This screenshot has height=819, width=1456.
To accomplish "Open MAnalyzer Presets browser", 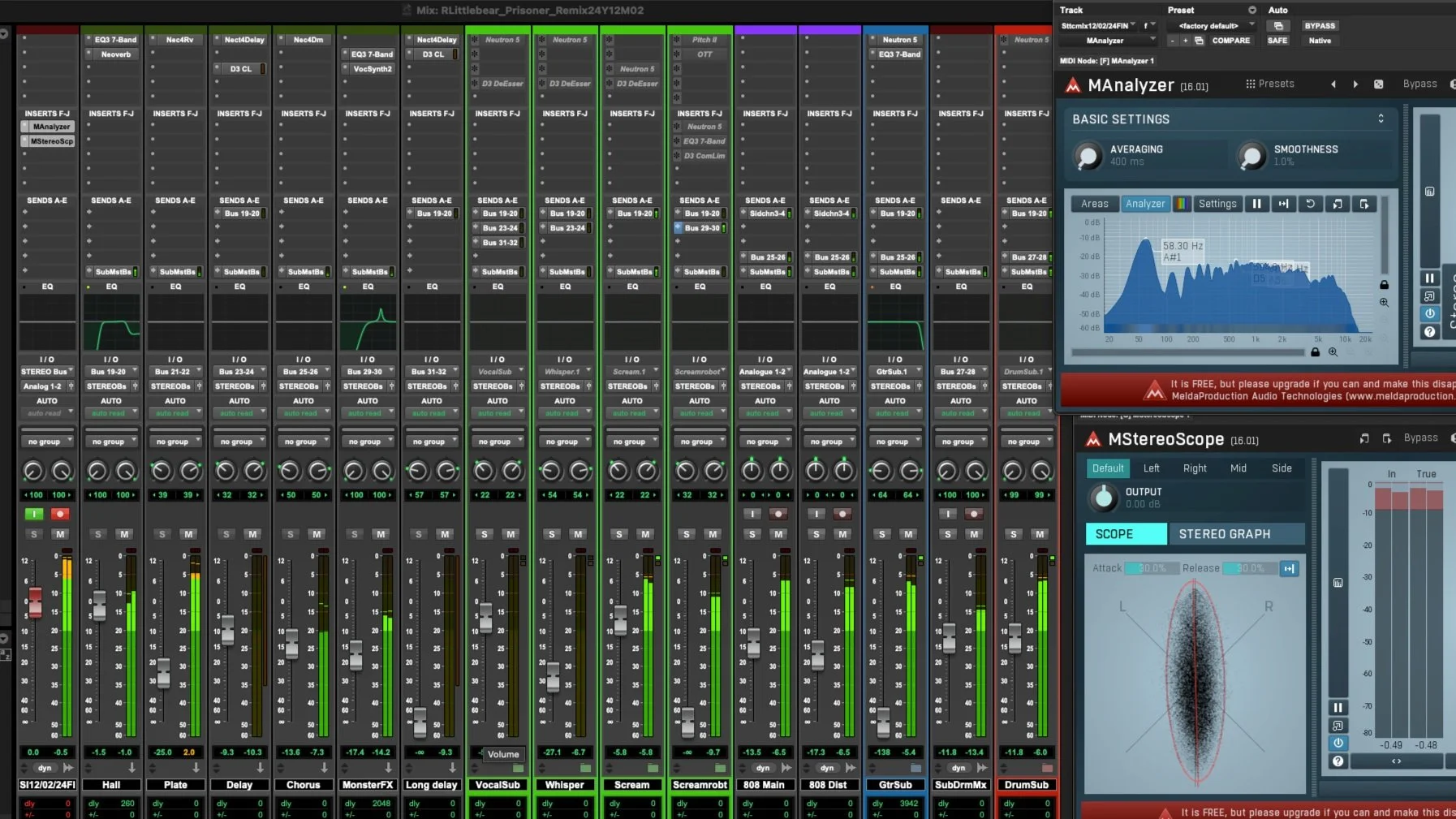I will [x=1270, y=84].
